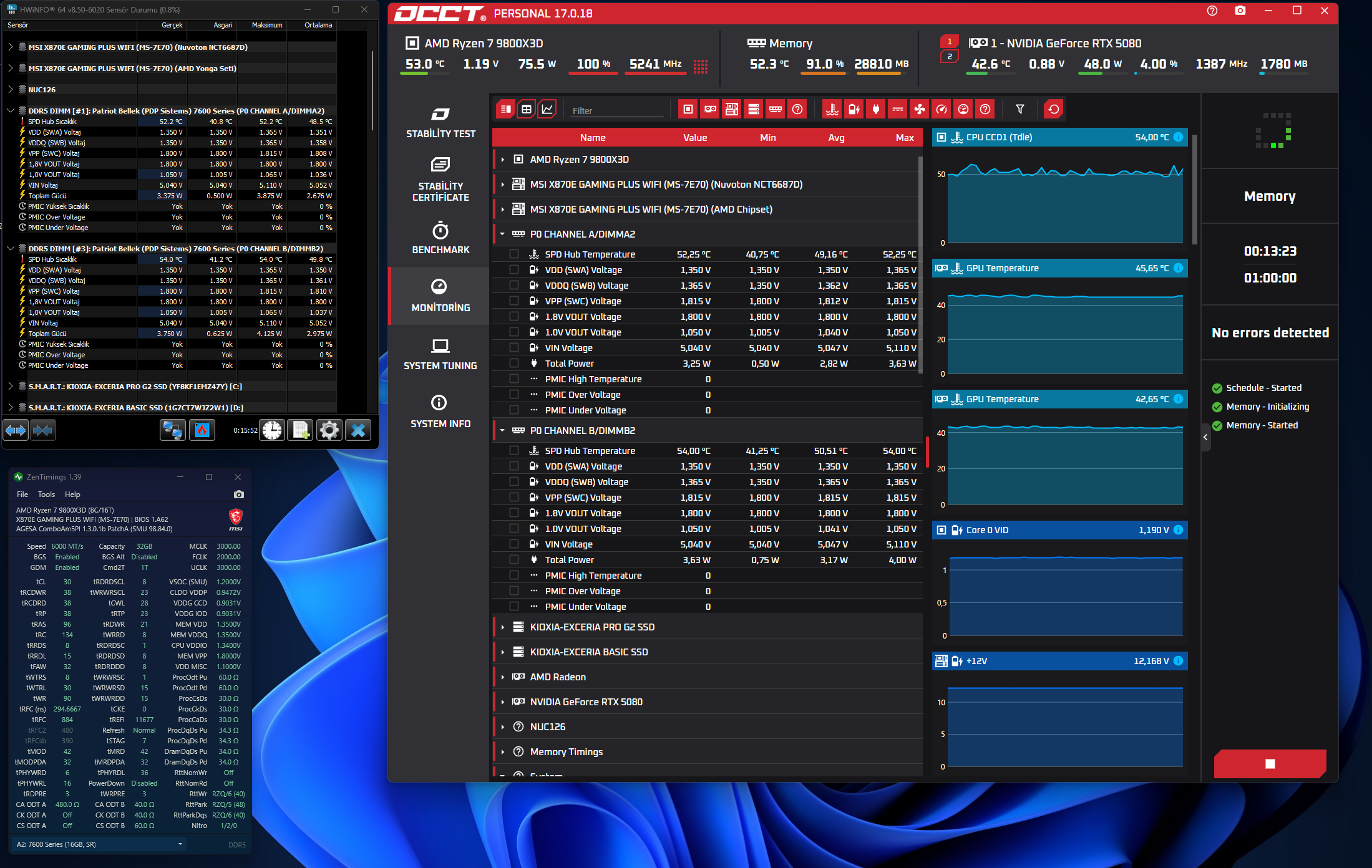Image resolution: width=1372 pixels, height=868 pixels.
Task: Open the STABILITY TEST section
Action: click(440, 123)
